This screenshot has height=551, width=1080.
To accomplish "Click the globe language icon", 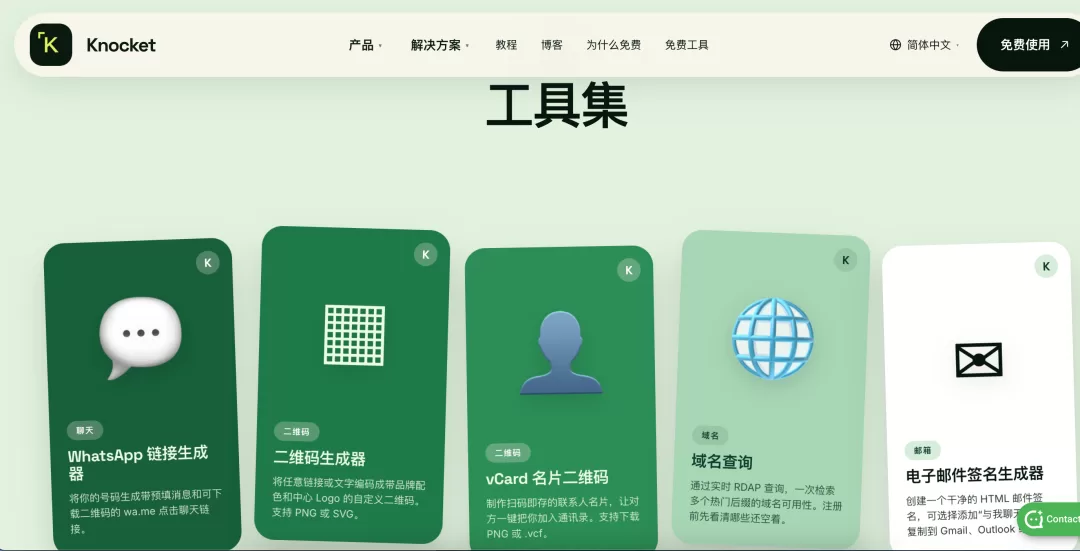I will pyautogui.click(x=895, y=45).
